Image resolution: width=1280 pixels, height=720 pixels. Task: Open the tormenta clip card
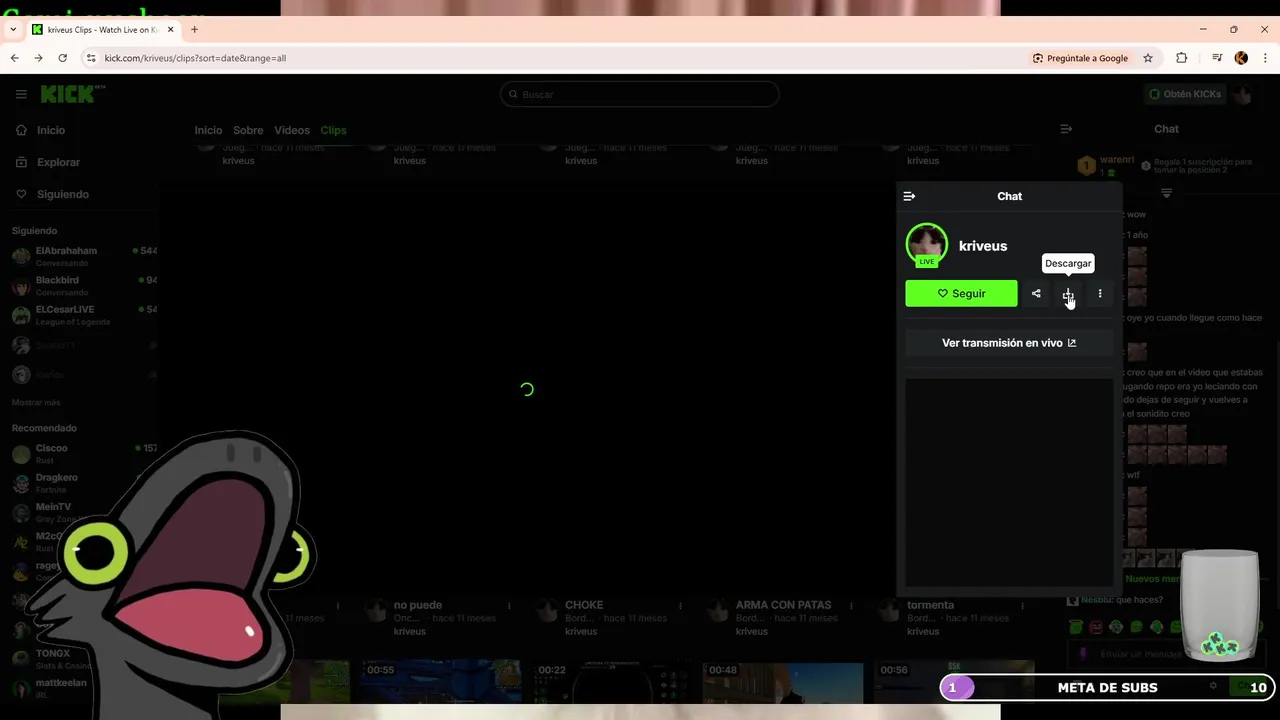click(930, 605)
